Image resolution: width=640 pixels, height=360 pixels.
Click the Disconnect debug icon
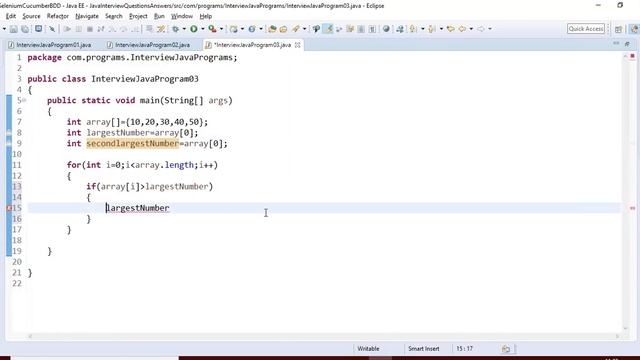pyautogui.click(x=101, y=29)
